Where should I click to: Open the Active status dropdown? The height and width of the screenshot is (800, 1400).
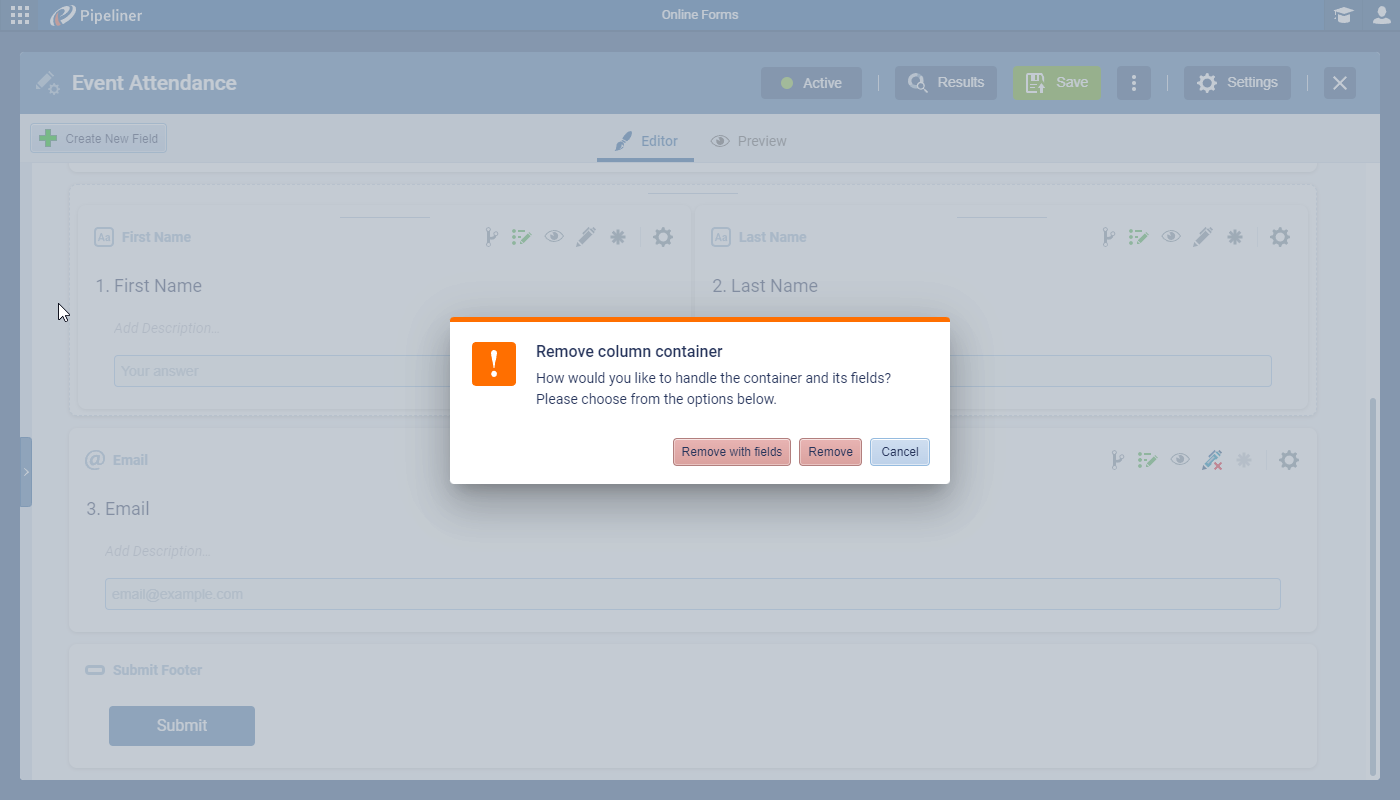(811, 83)
